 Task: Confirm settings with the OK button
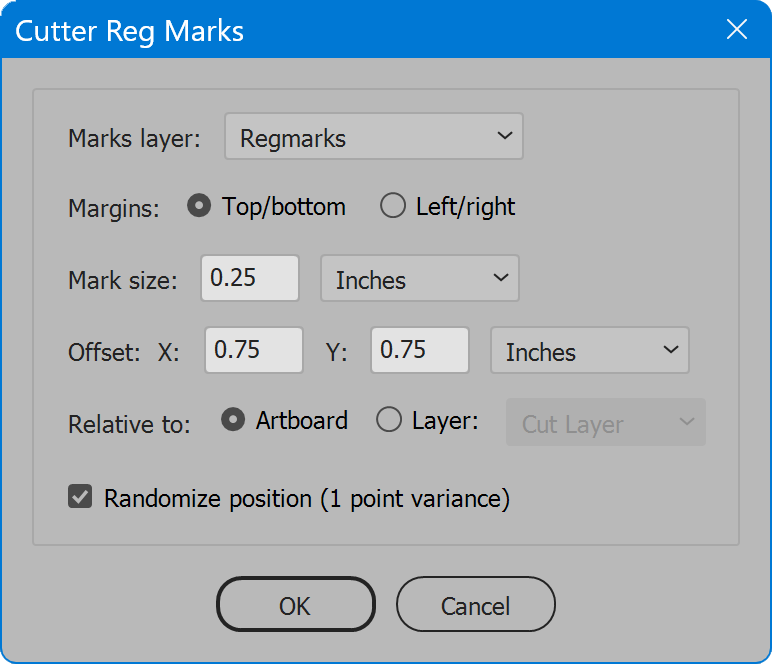click(x=295, y=605)
